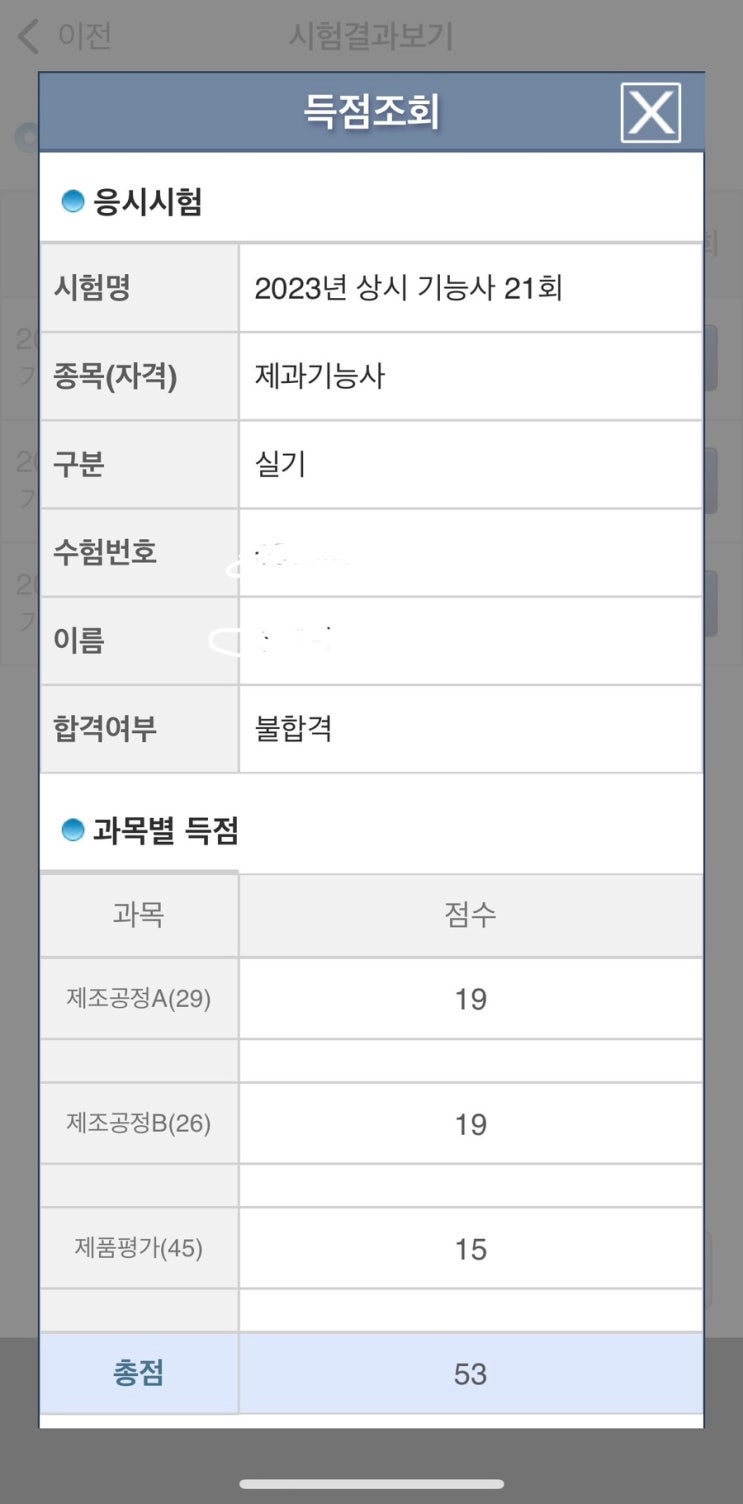Close the 득점조회 popup with the X

(650, 112)
